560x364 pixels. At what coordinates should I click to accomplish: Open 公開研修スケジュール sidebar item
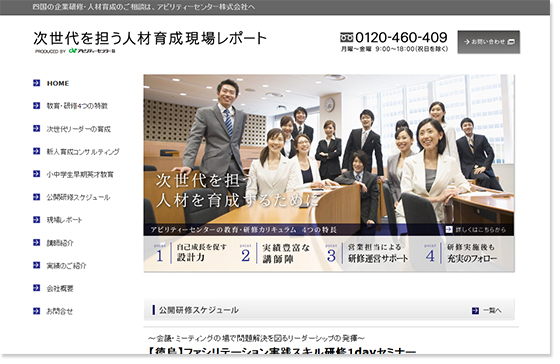[x=78, y=197]
